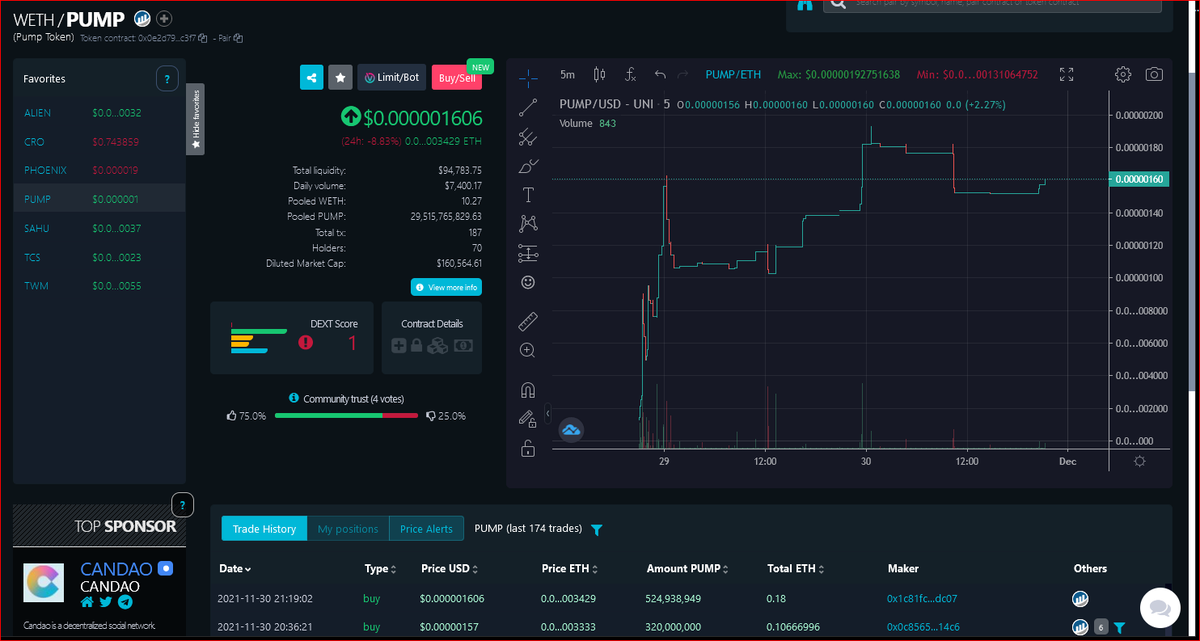Switch chart to PUMP/ETH pricing
1200x641 pixels.
733,74
